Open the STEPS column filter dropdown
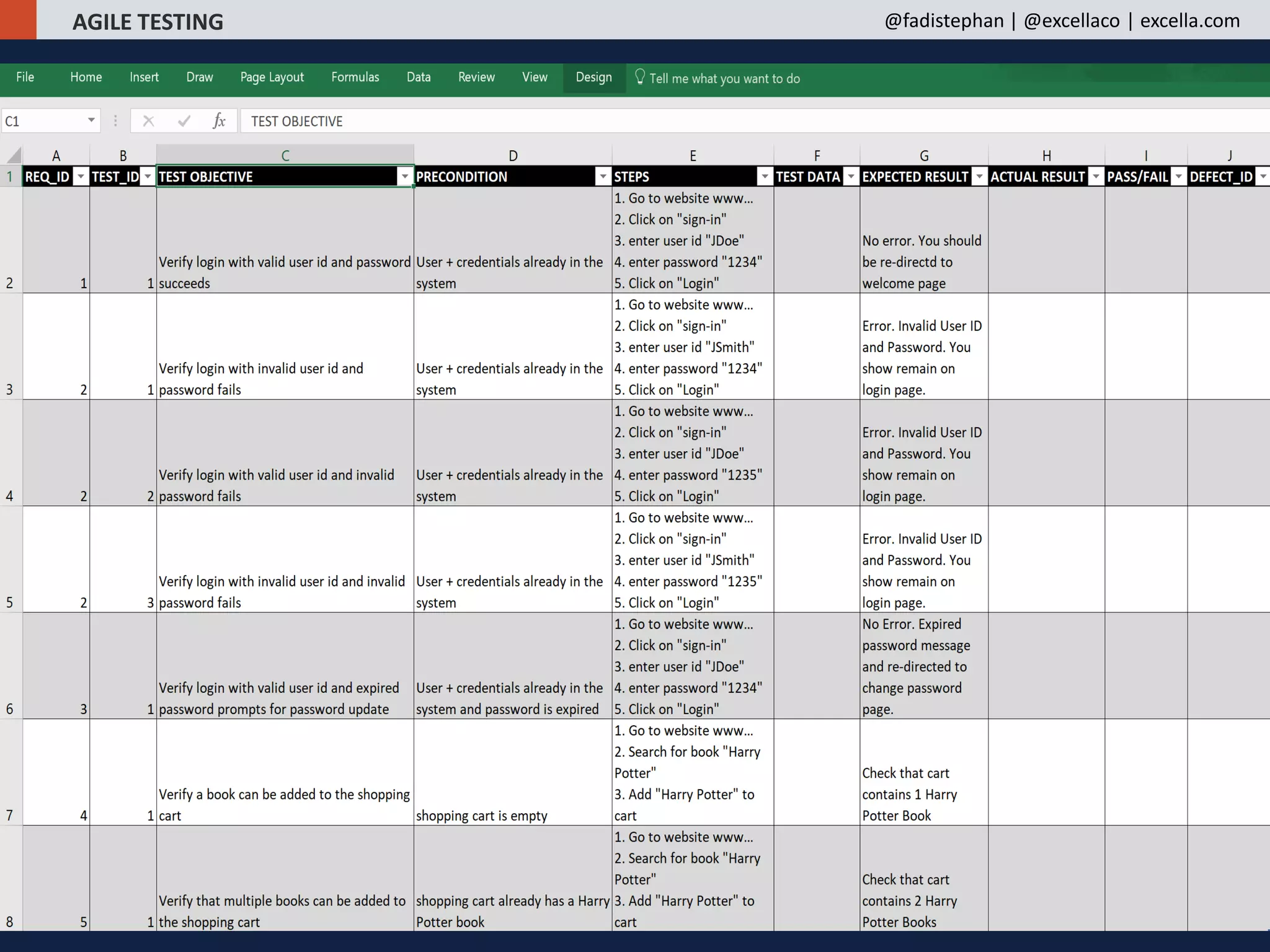This screenshot has width=1270, height=952. (765, 177)
